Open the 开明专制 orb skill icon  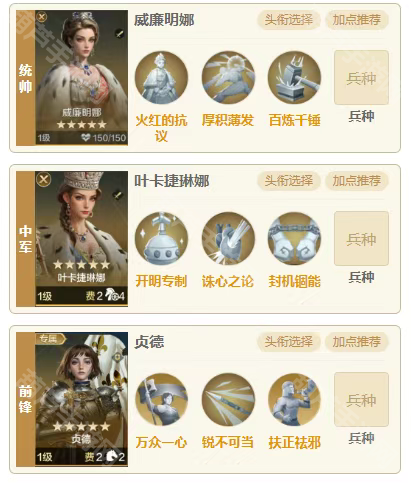161,239
